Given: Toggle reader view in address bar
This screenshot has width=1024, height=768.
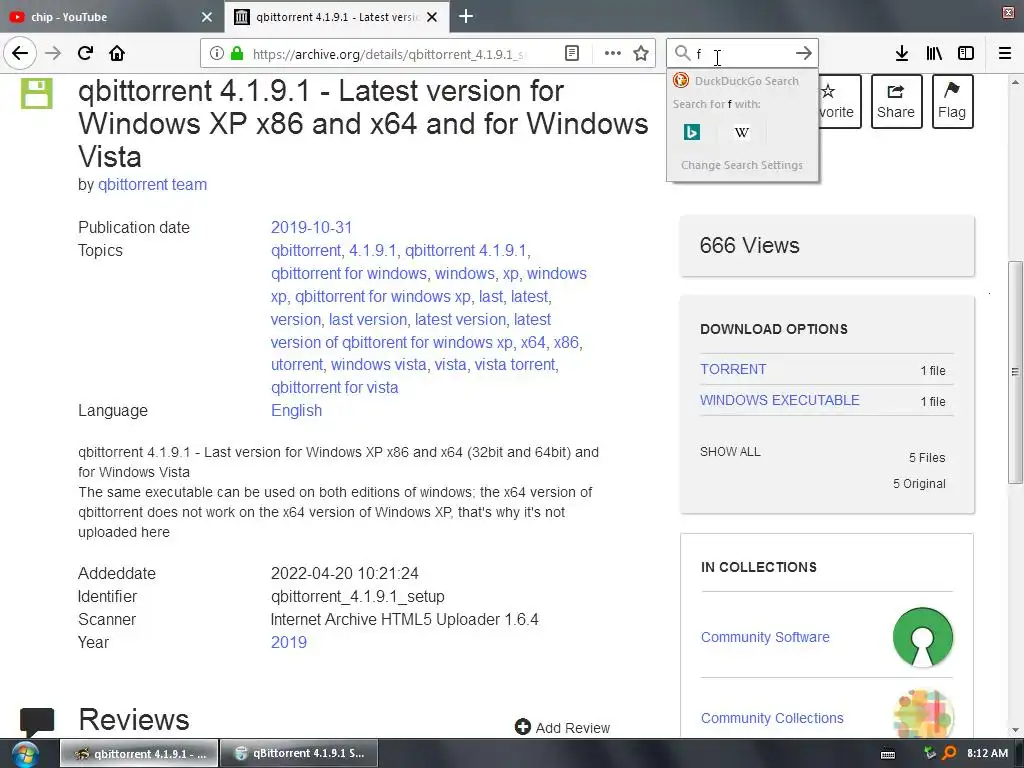Looking at the screenshot, I should click(x=571, y=53).
